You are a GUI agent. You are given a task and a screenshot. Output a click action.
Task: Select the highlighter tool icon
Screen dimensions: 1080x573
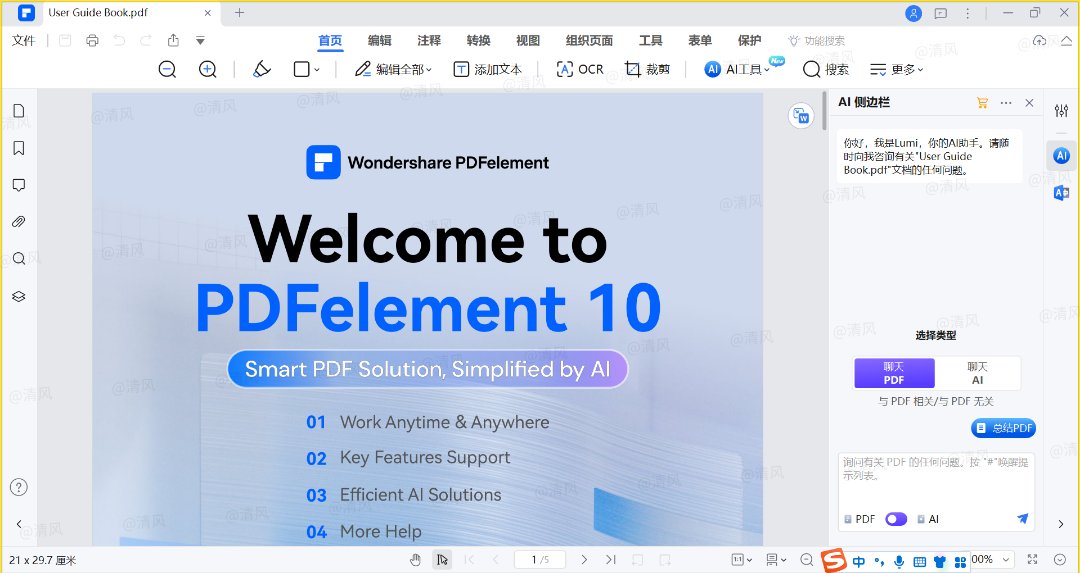point(262,69)
